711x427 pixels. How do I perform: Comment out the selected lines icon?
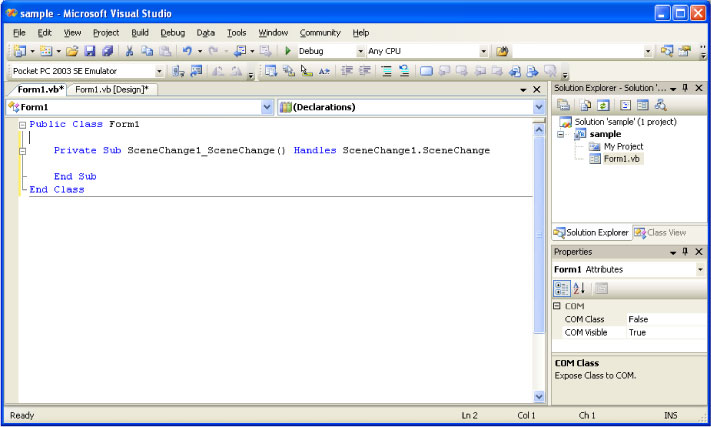pos(386,71)
